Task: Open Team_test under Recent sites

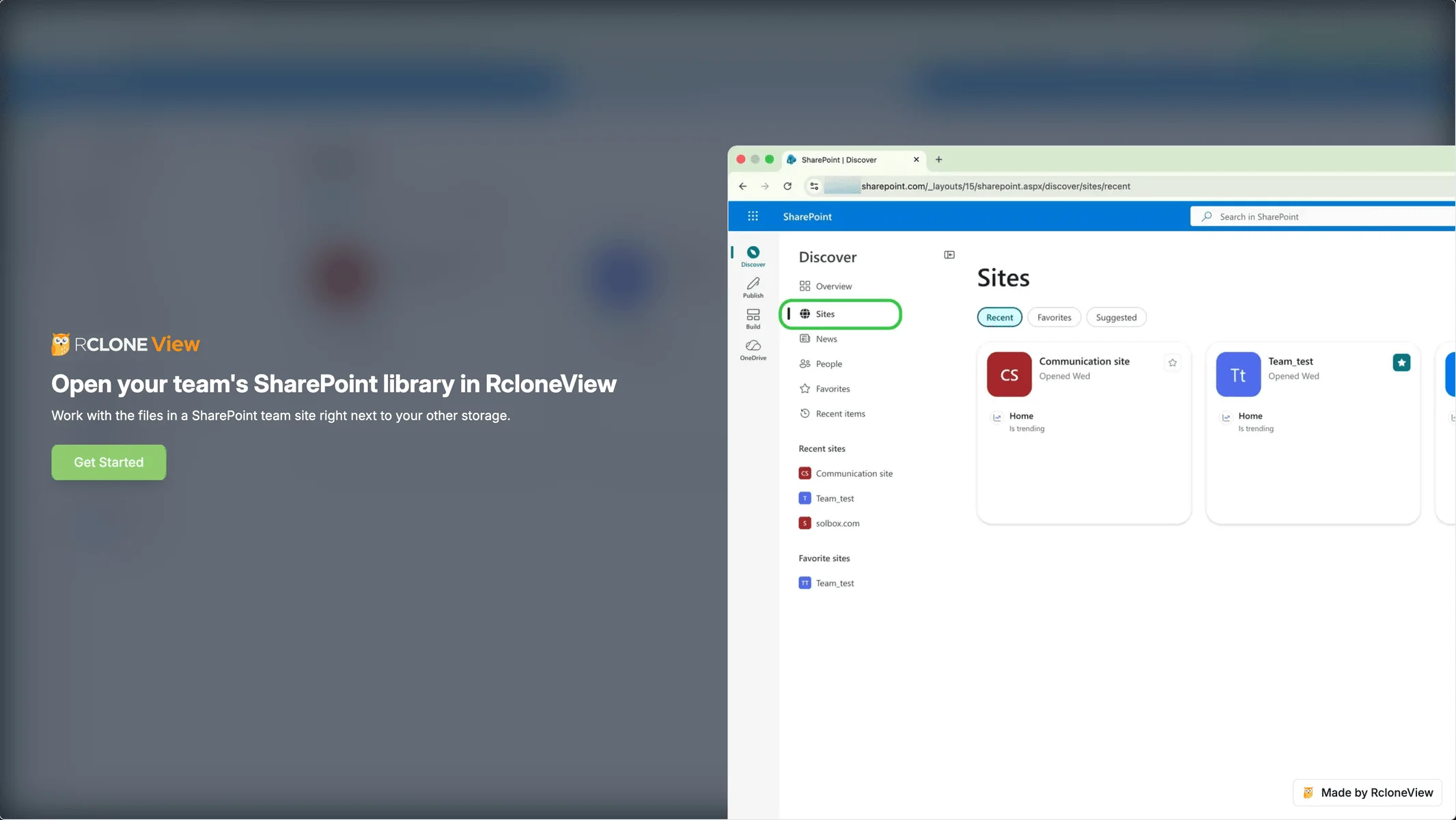Action: [826, 499]
